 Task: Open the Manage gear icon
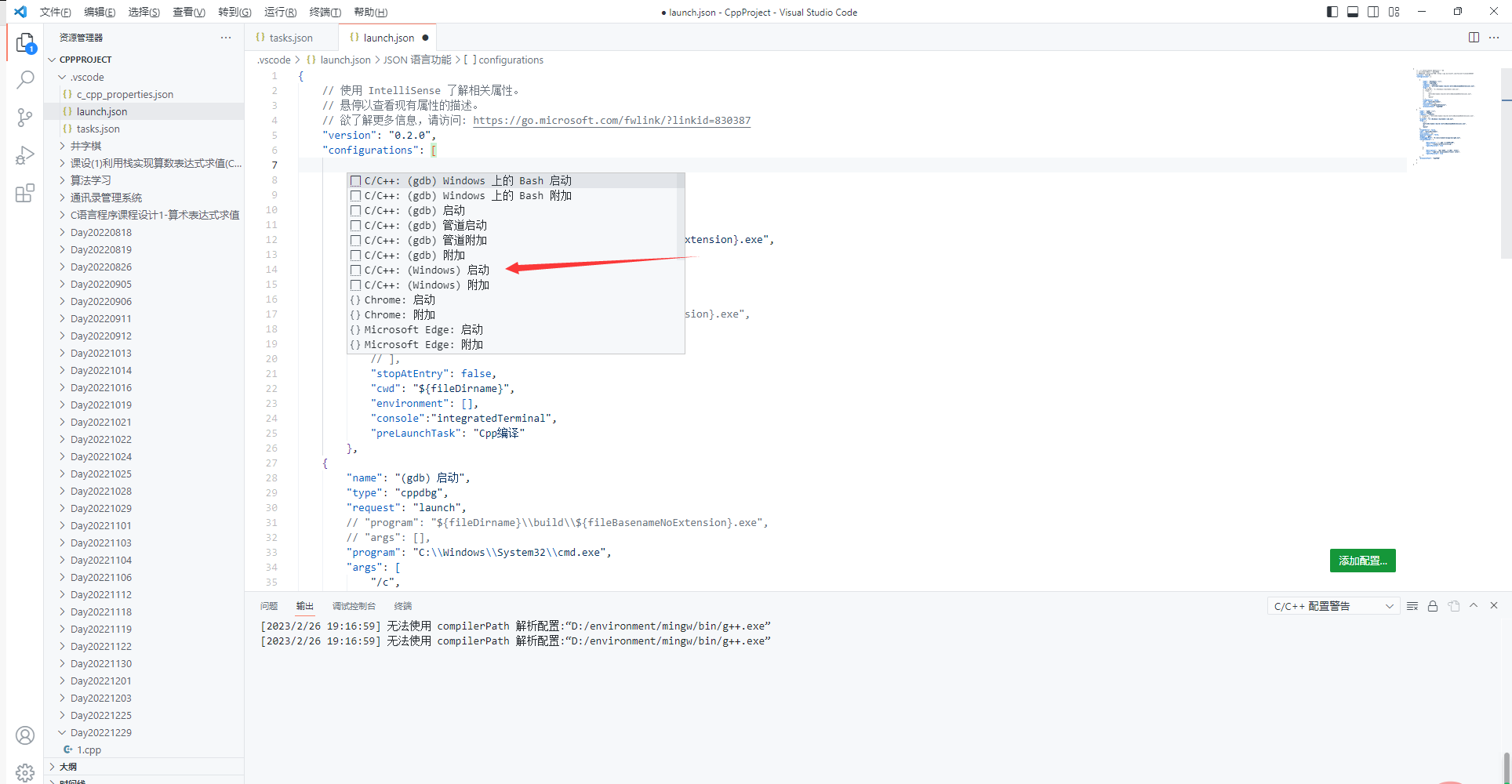pyautogui.click(x=25, y=772)
